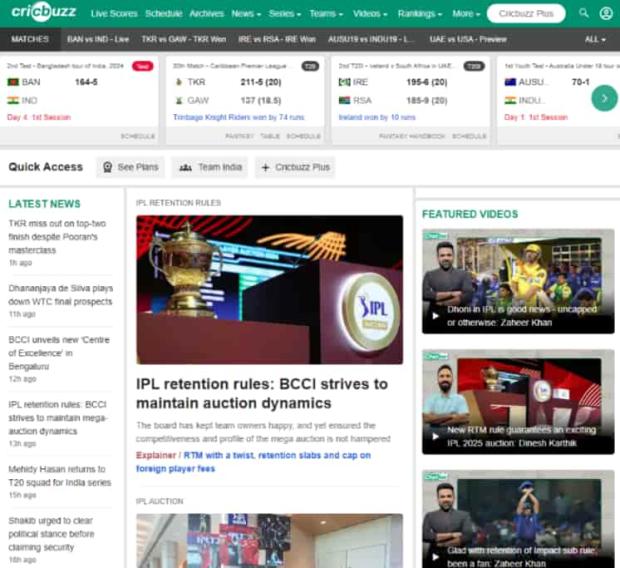620x568 pixels.
Task: Open IPL retention mega-auction sidebar news
Action: 58,418
